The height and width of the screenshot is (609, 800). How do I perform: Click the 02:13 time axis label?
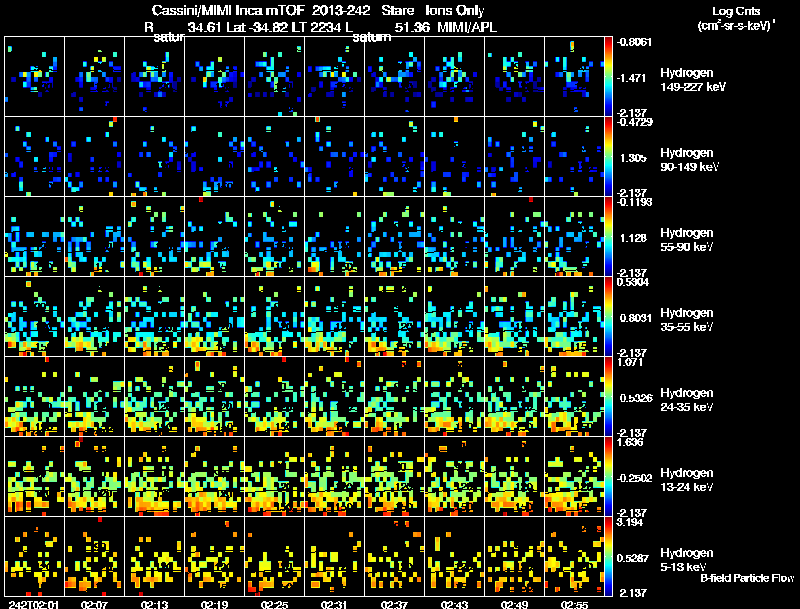[155, 604]
